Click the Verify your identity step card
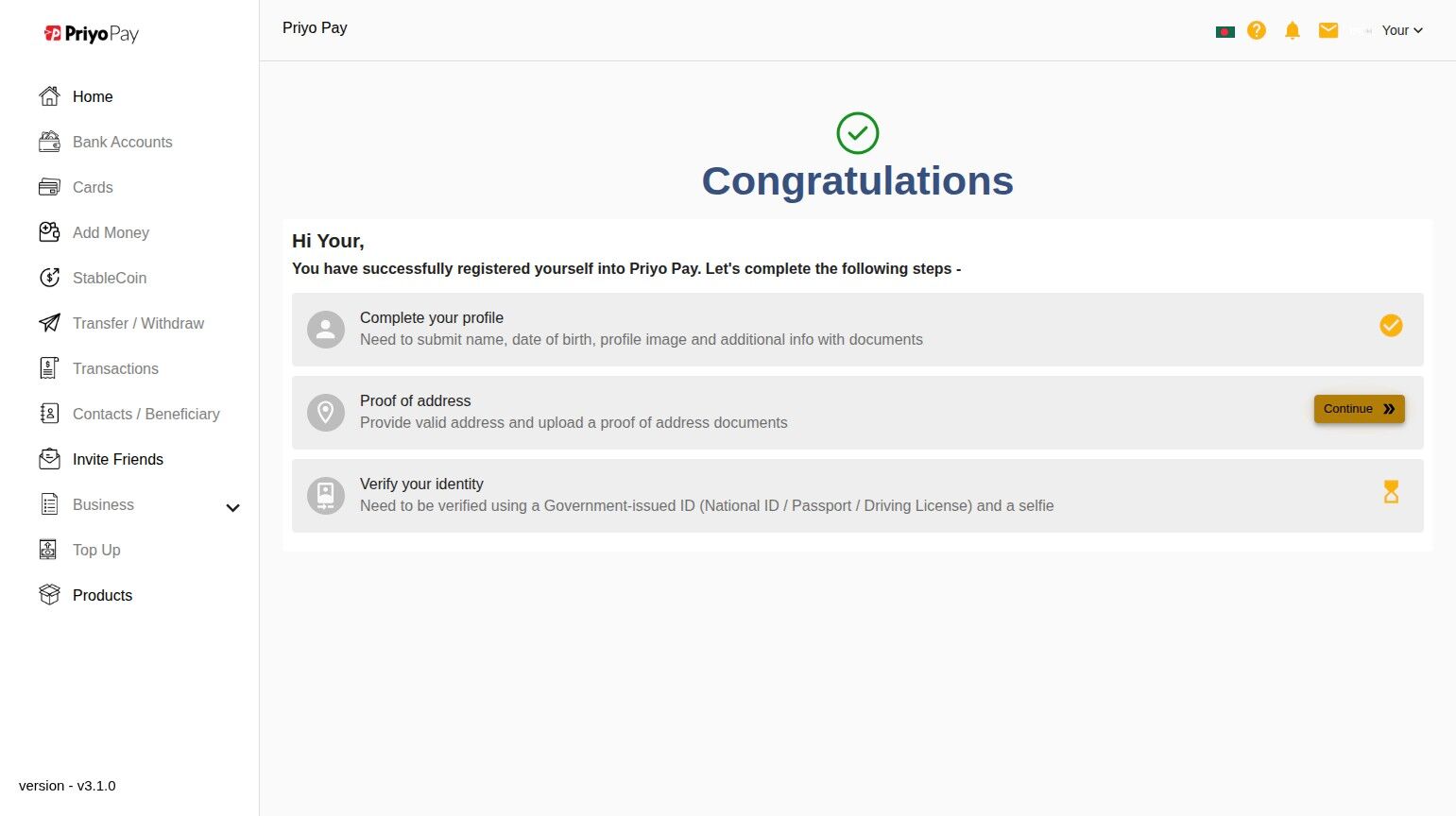 (x=857, y=496)
